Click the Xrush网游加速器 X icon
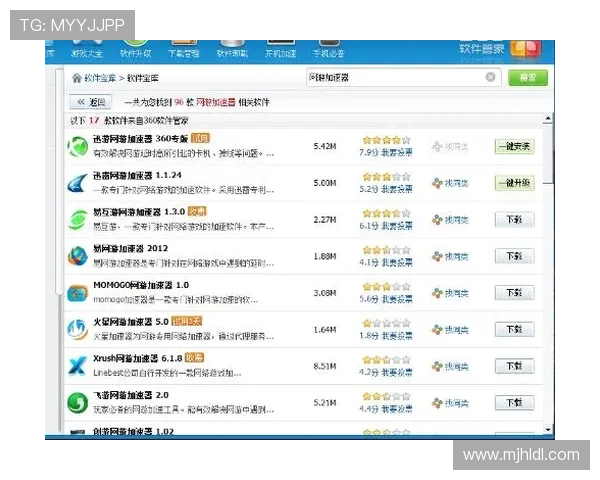The height and width of the screenshot is (480, 600). point(78,366)
